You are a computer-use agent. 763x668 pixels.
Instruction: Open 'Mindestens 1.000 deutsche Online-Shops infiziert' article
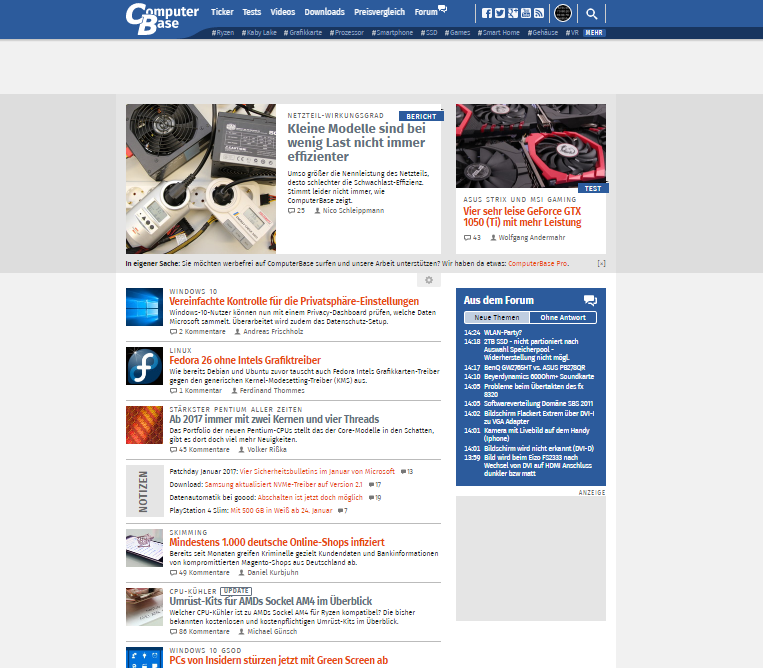277,542
